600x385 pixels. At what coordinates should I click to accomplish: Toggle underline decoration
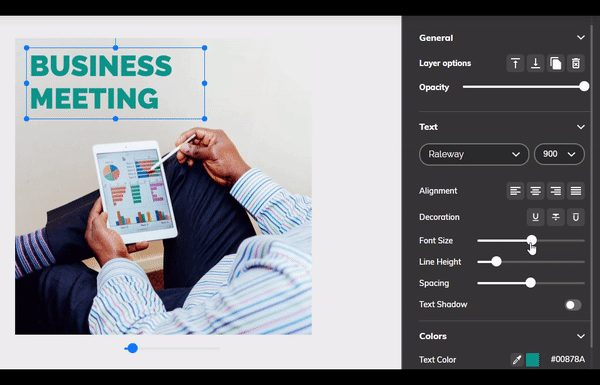535,217
